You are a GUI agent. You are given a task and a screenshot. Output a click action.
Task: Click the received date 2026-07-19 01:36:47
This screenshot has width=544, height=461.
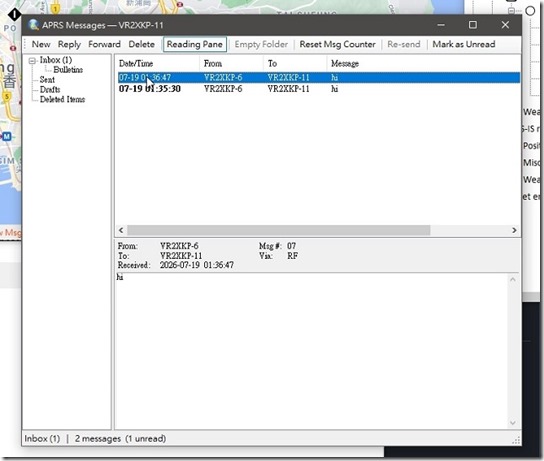point(197,265)
